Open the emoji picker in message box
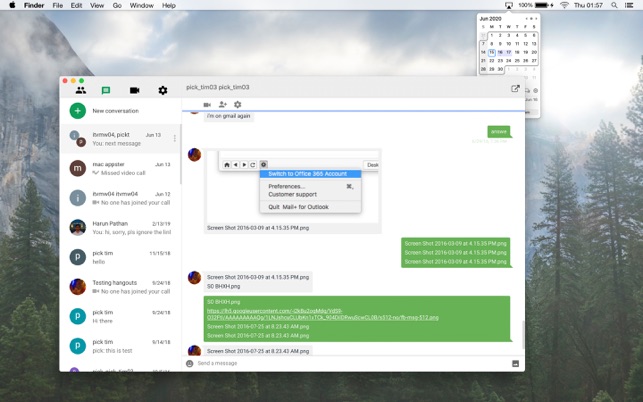Image resolution: width=643 pixels, height=402 pixels. click(x=189, y=363)
